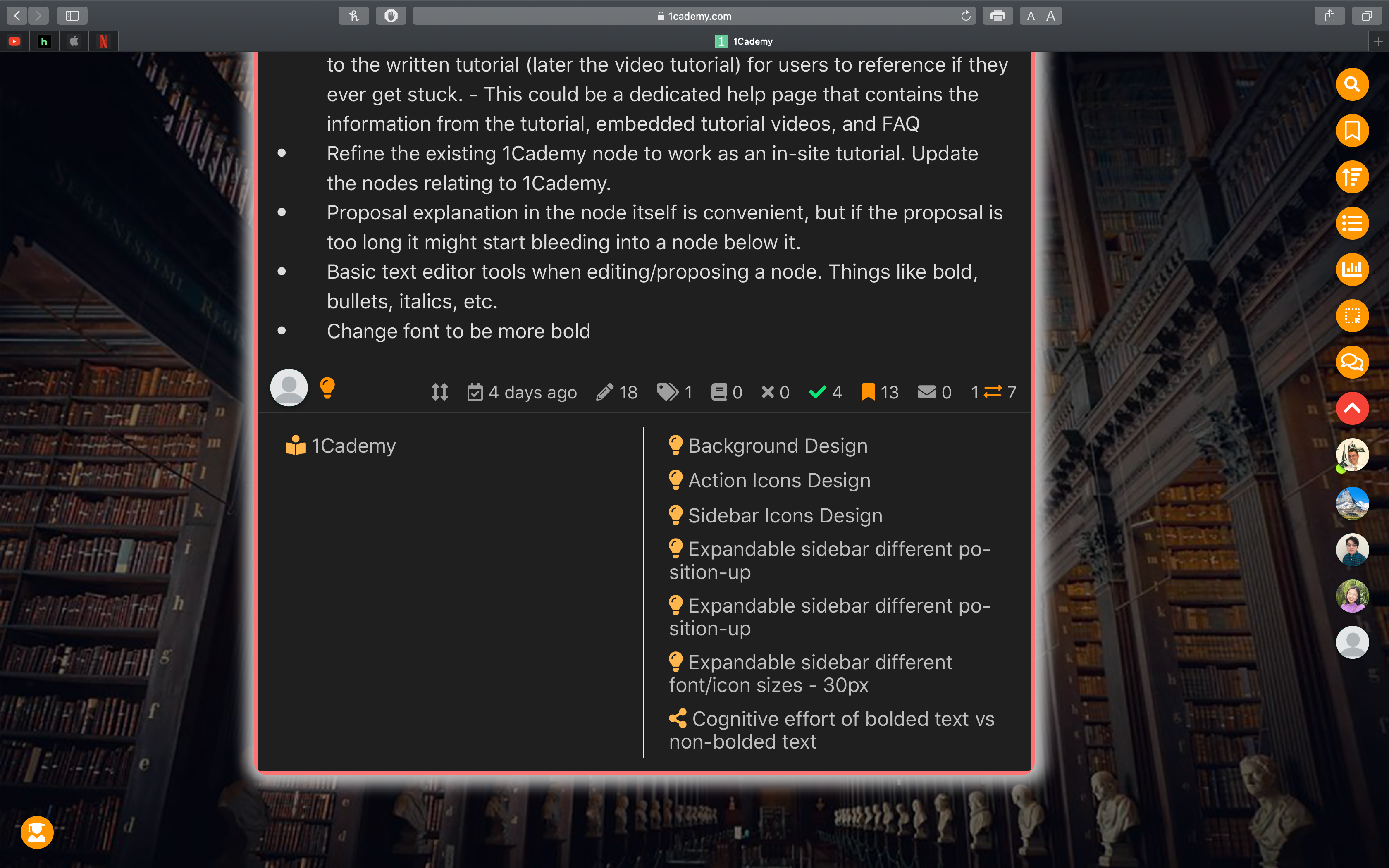Click the bulleted list sidebar icon

point(1352,223)
